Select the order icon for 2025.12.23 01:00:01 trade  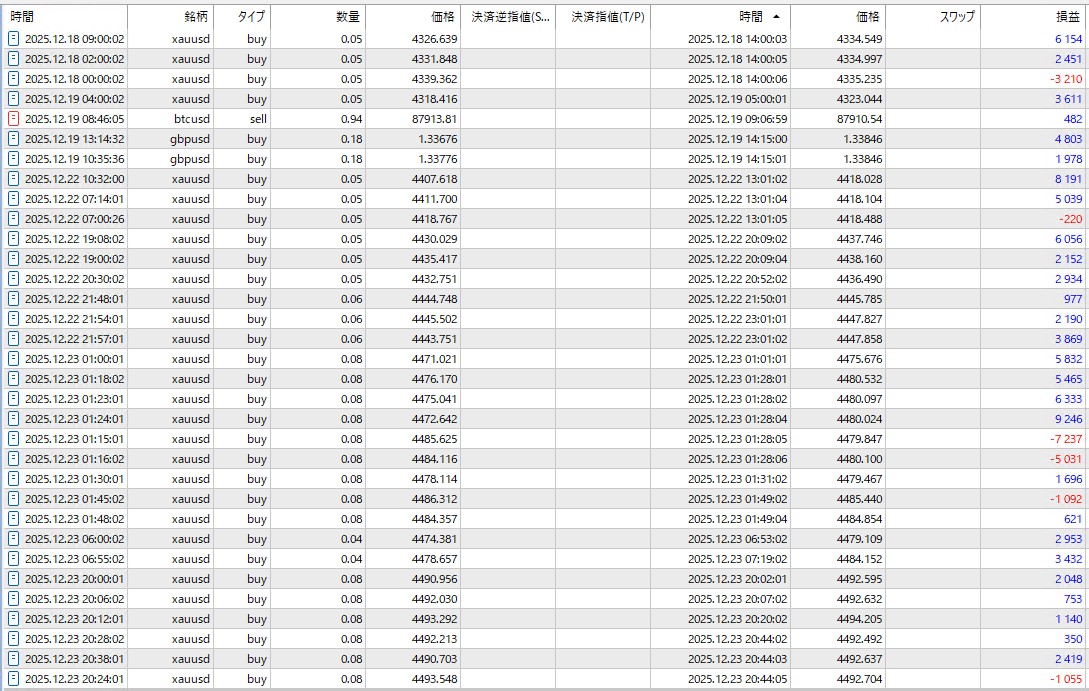coord(14,359)
